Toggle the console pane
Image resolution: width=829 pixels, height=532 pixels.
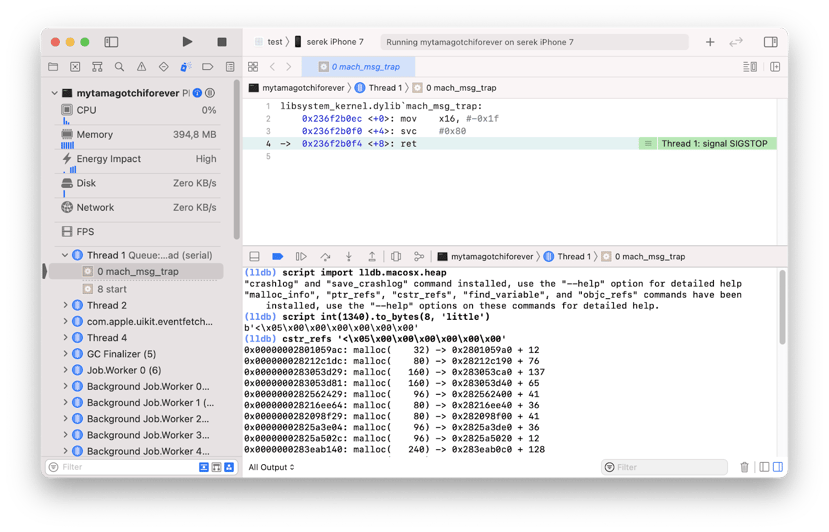tap(778, 467)
